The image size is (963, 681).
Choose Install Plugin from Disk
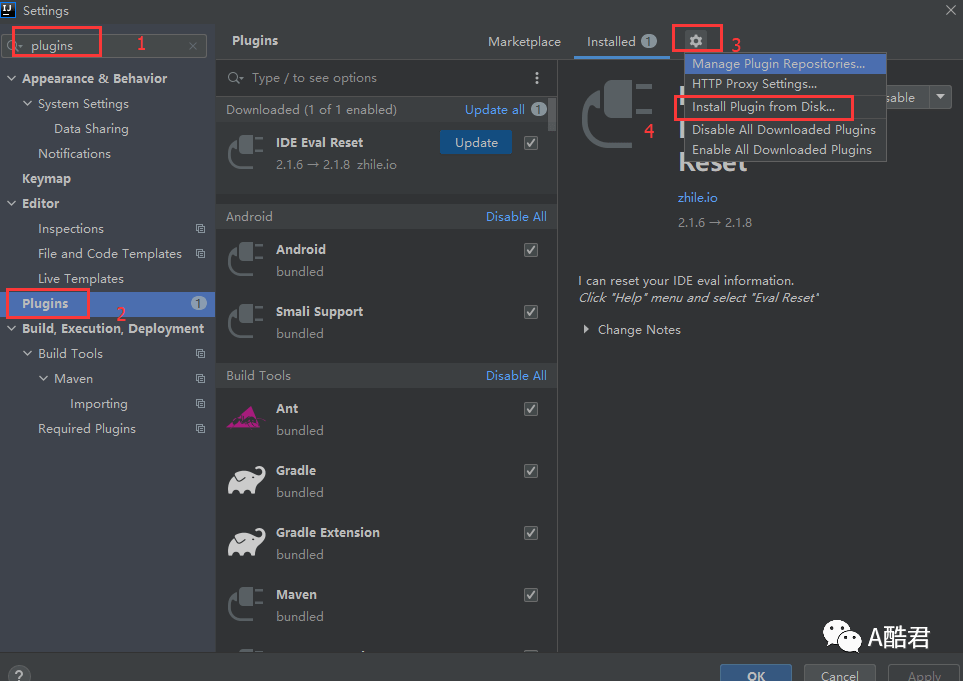(785, 107)
